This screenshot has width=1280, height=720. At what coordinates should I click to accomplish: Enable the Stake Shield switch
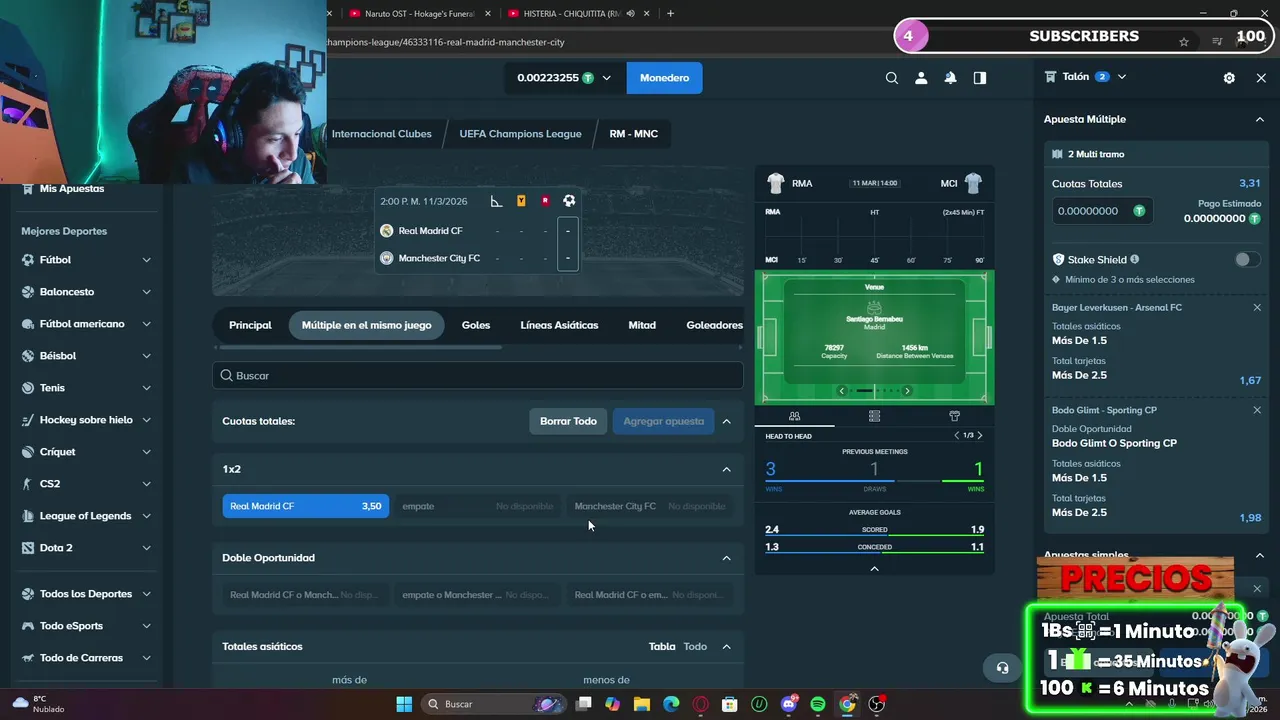pyautogui.click(x=1246, y=259)
